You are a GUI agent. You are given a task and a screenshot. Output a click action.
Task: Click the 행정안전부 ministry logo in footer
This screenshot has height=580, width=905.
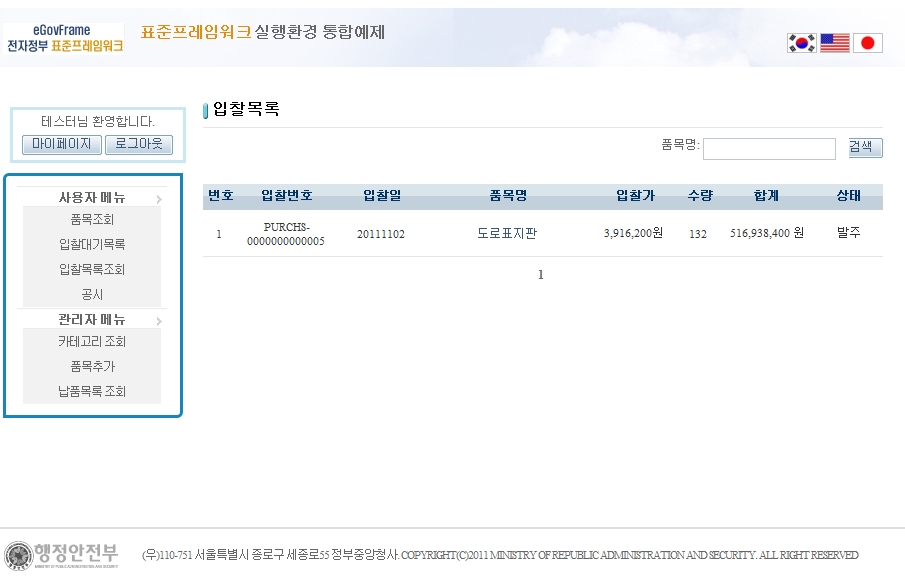62,555
